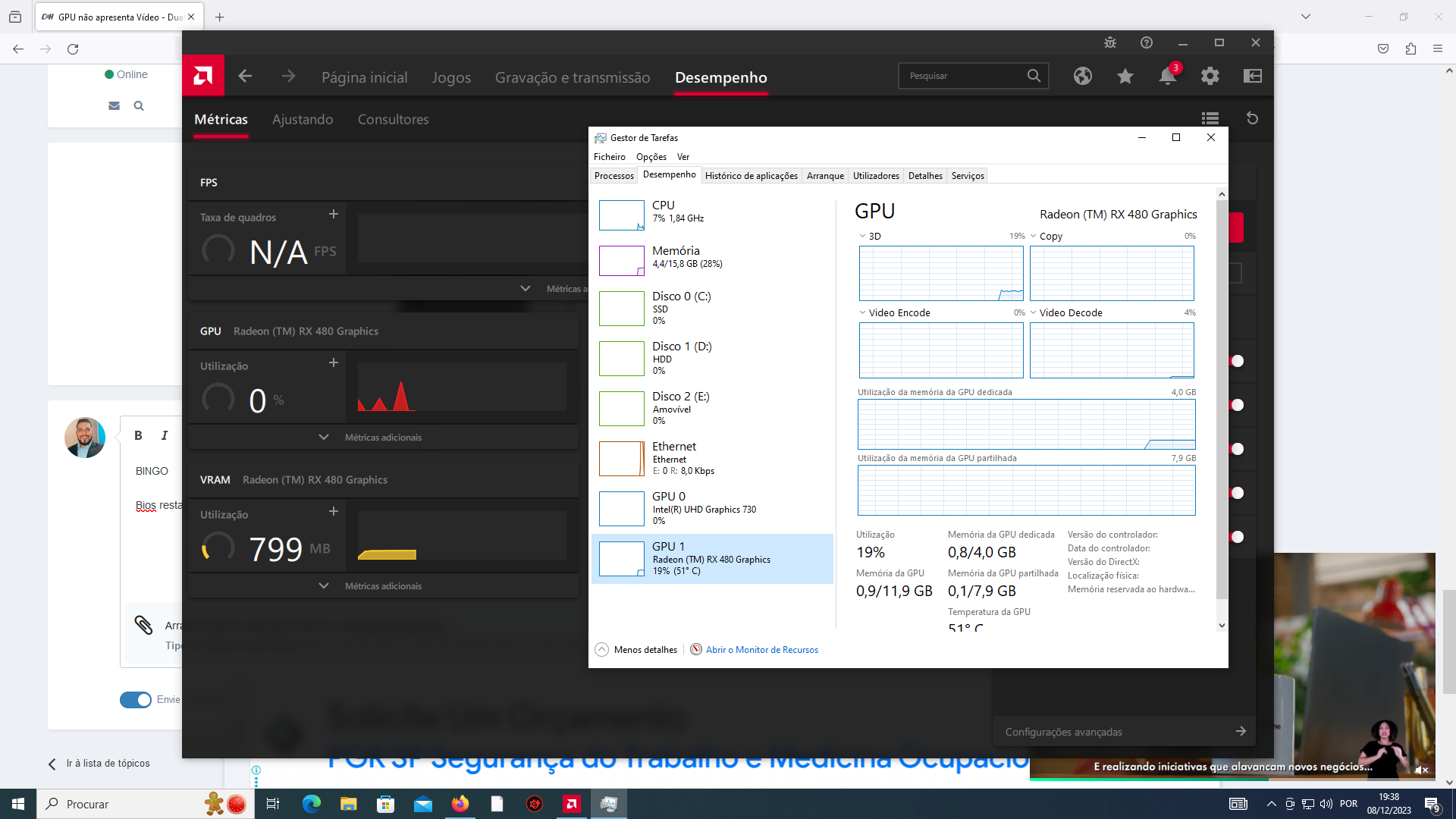Image resolution: width=1456 pixels, height=819 pixels.
Task: Toggle bold formatting in the reply editor
Action: click(x=138, y=435)
